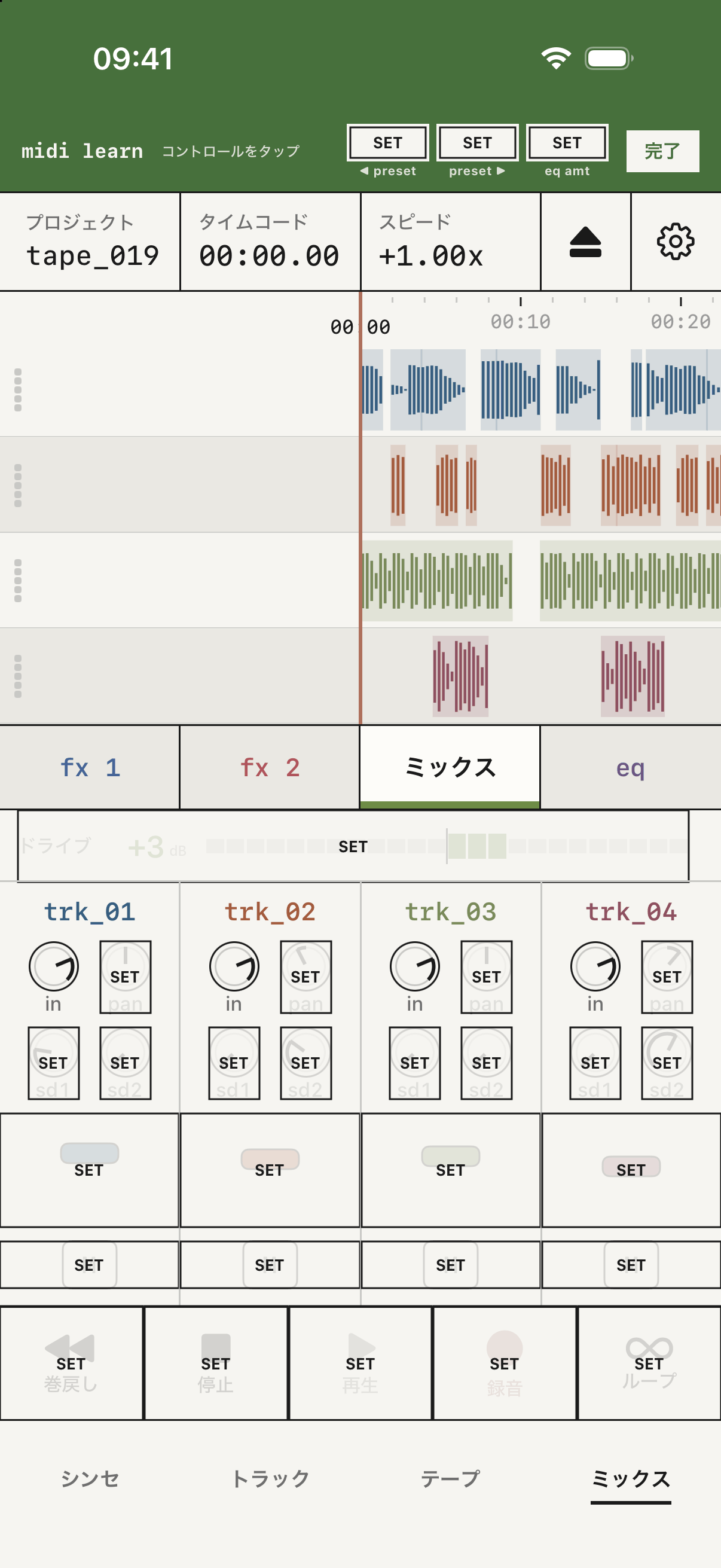The width and height of the screenshot is (721, 1568).
Task: Tap the スピード +1.00x field
Action: coord(451,242)
